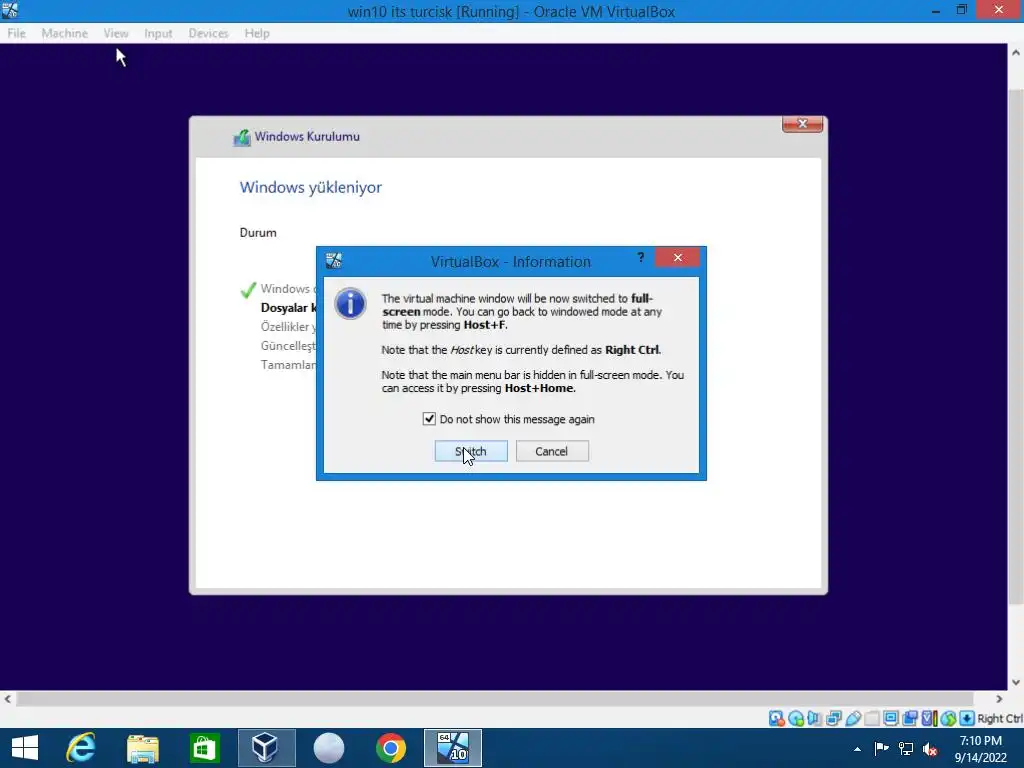Screen dimensions: 1024x768
Task: Click the audio status bar icon
Action: click(x=814, y=718)
